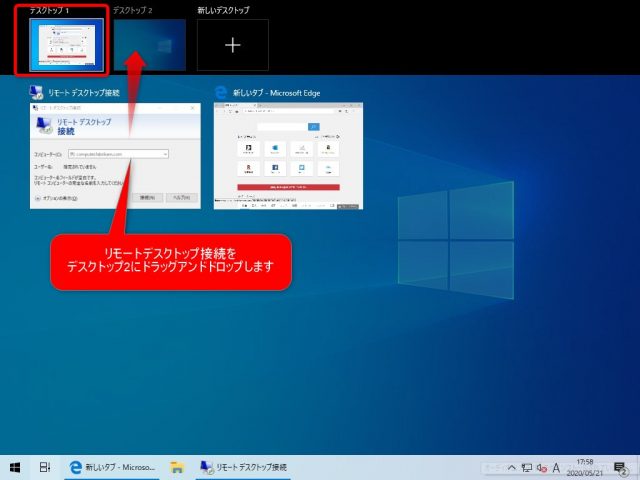The width and height of the screenshot is (640, 480).
Task: Click the Edge icon beside the new tab title
Action: point(220,93)
